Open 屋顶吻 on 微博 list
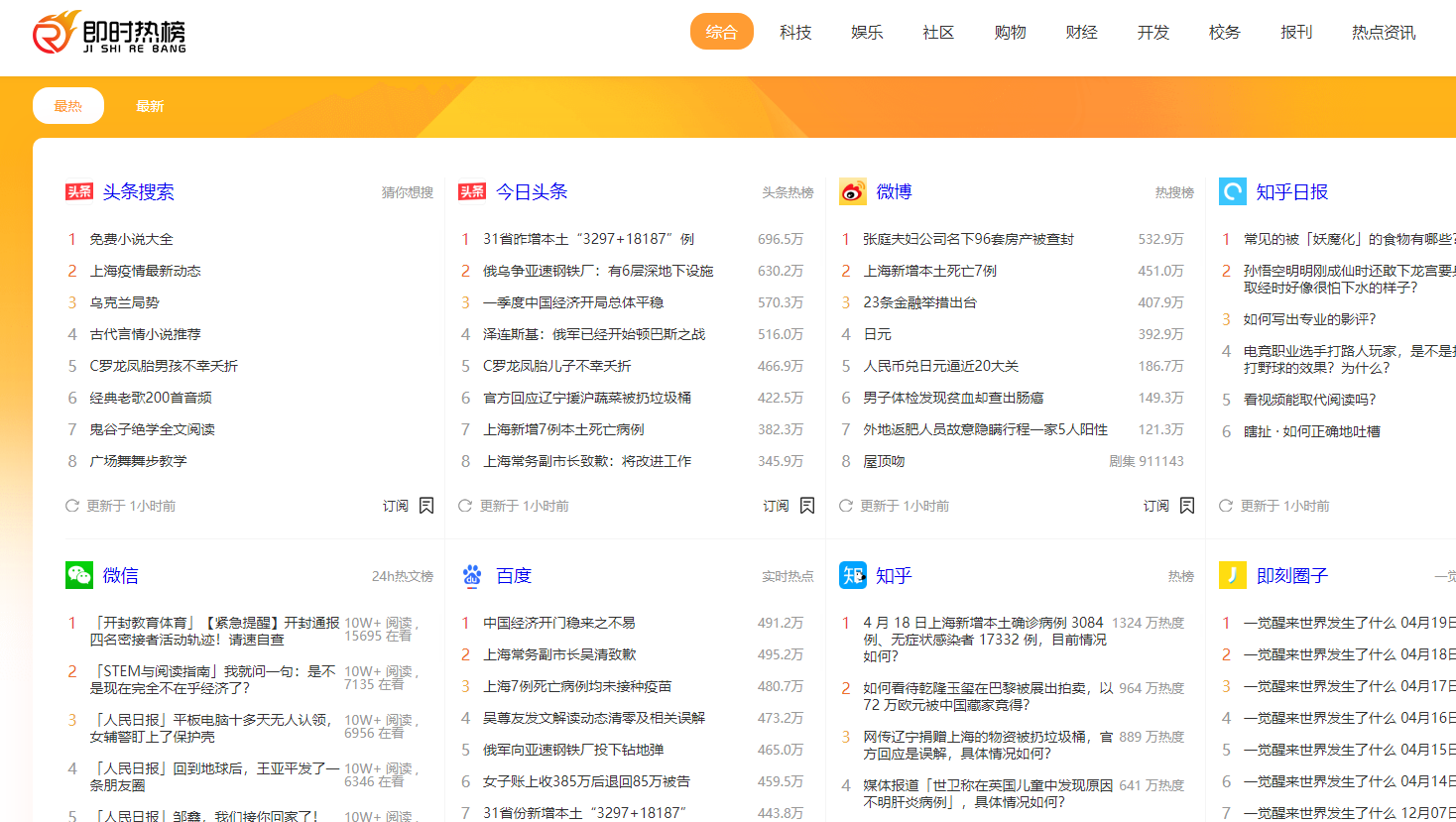This screenshot has height=822, width=1456. 884,461
